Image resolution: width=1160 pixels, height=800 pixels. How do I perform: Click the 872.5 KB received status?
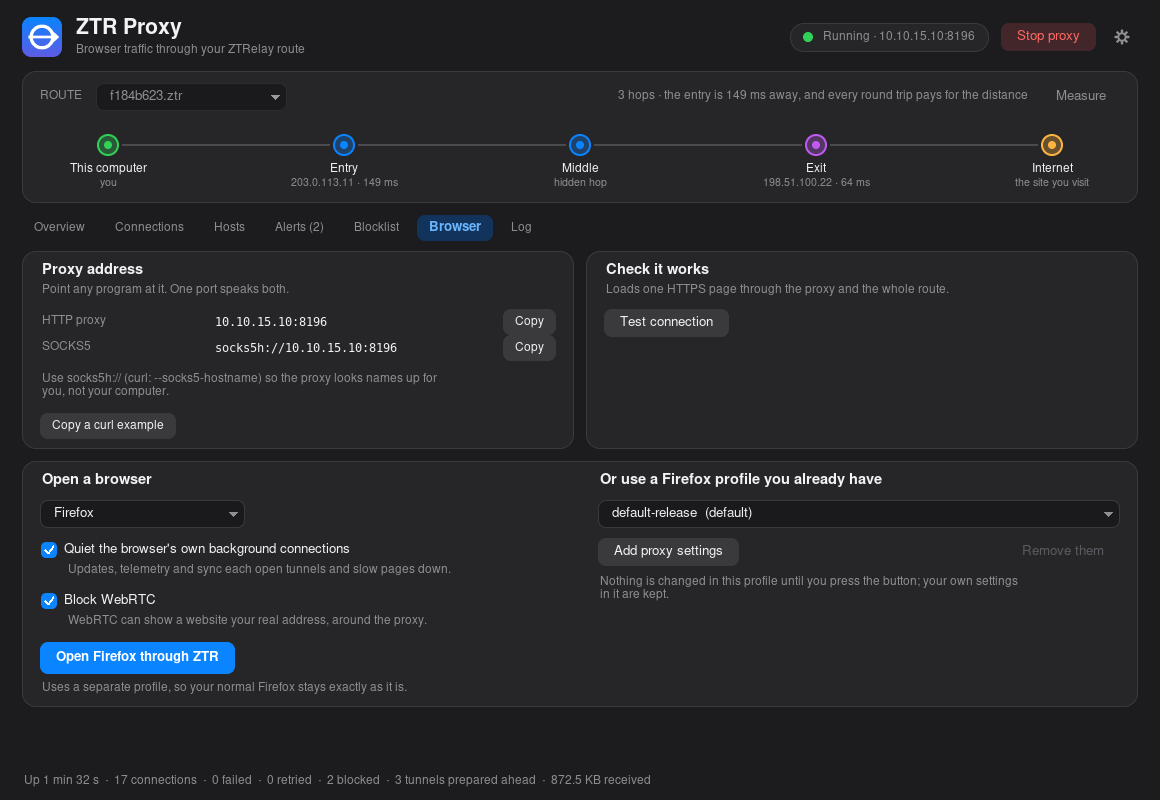[601, 780]
